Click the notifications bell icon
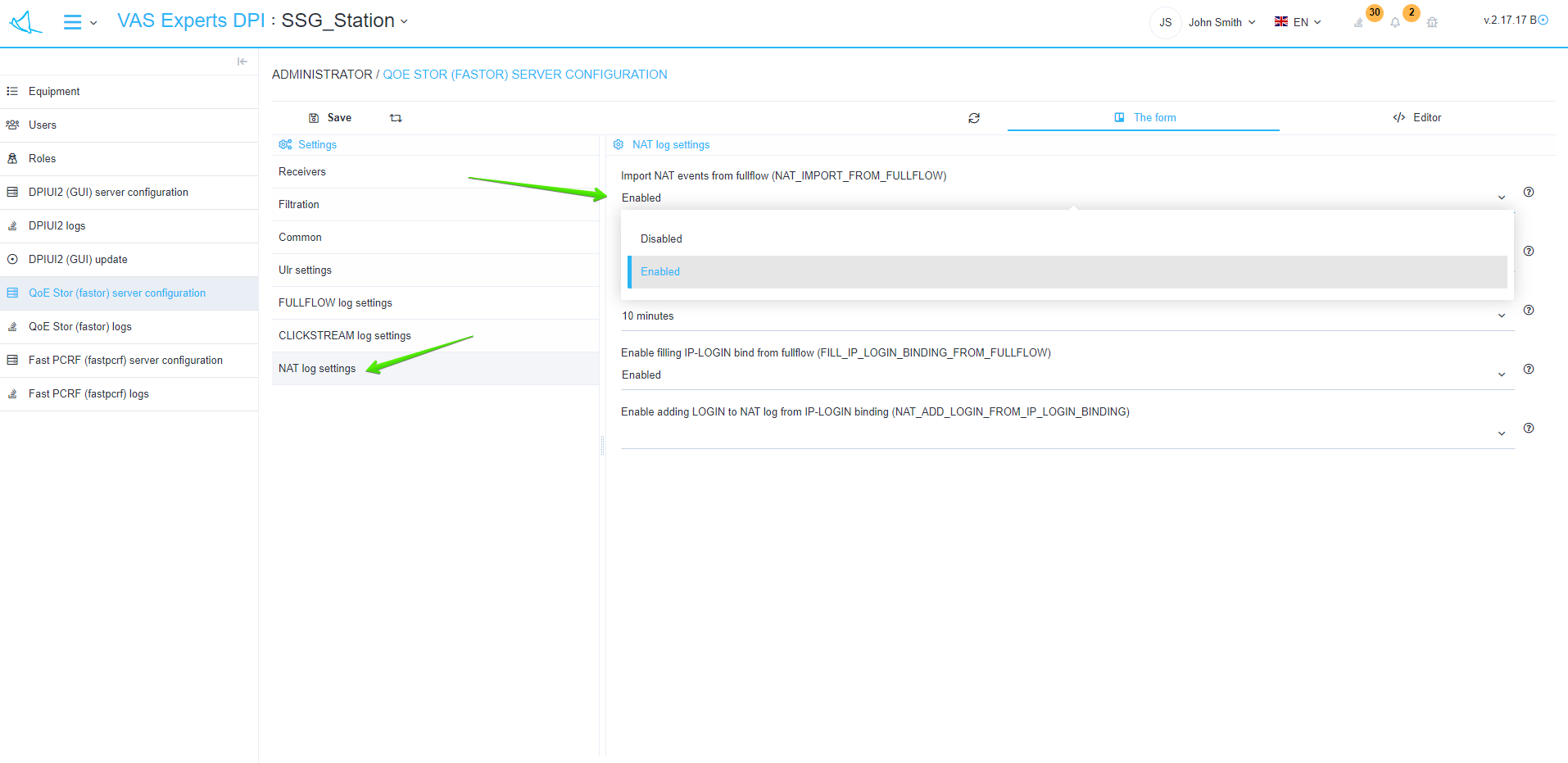1568x763 pixels. [x=1395, y=23]
